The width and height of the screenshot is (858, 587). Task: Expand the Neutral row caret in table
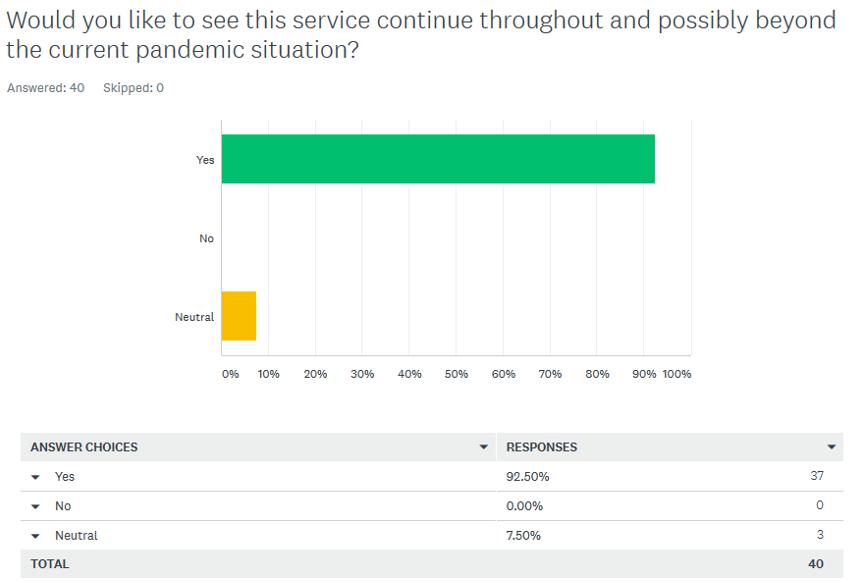[x=37, y=536]
